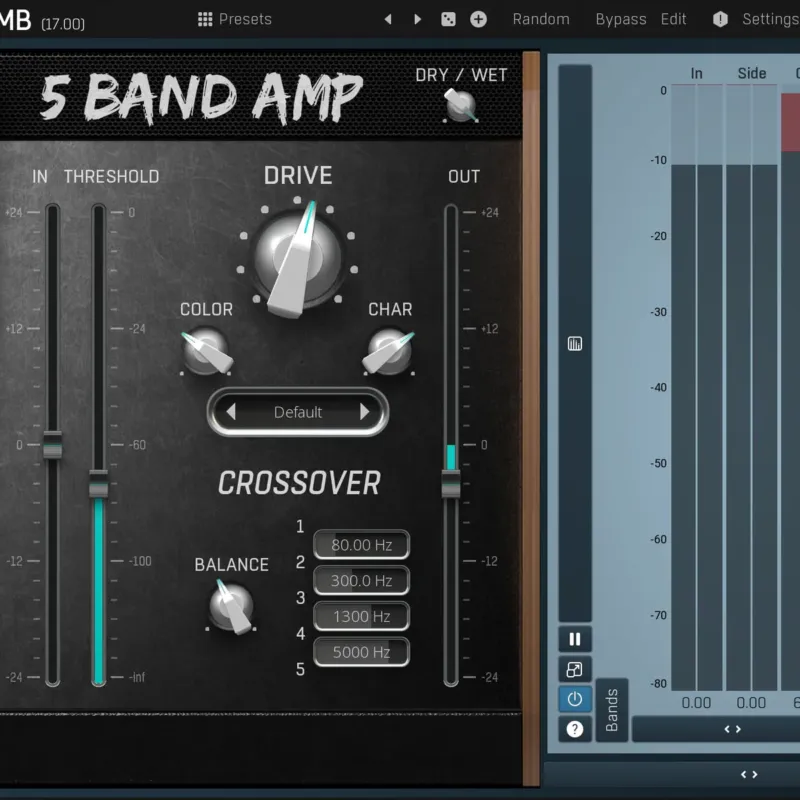Open the Settings menu
Viewport: 800px width, 800px height.
(771, 19)
